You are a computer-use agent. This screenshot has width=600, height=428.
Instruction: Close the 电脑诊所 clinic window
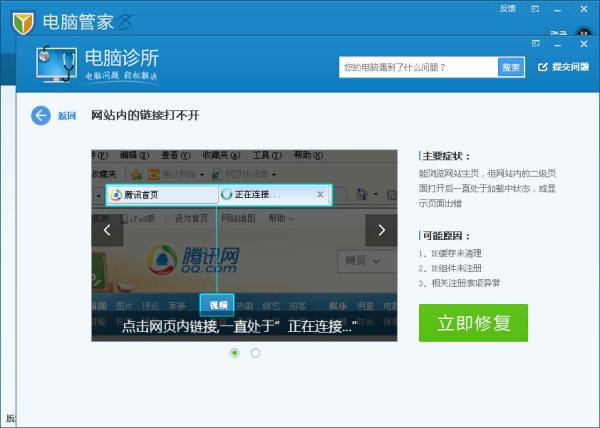tap(584, 43)
